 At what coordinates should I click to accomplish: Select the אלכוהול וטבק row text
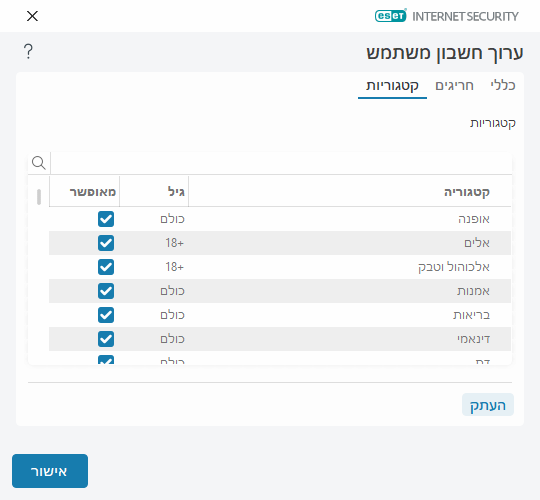[x=454, y=267]
